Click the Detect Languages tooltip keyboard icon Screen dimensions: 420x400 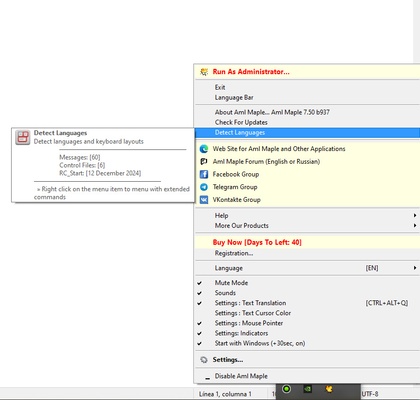(x=23, y=137)
